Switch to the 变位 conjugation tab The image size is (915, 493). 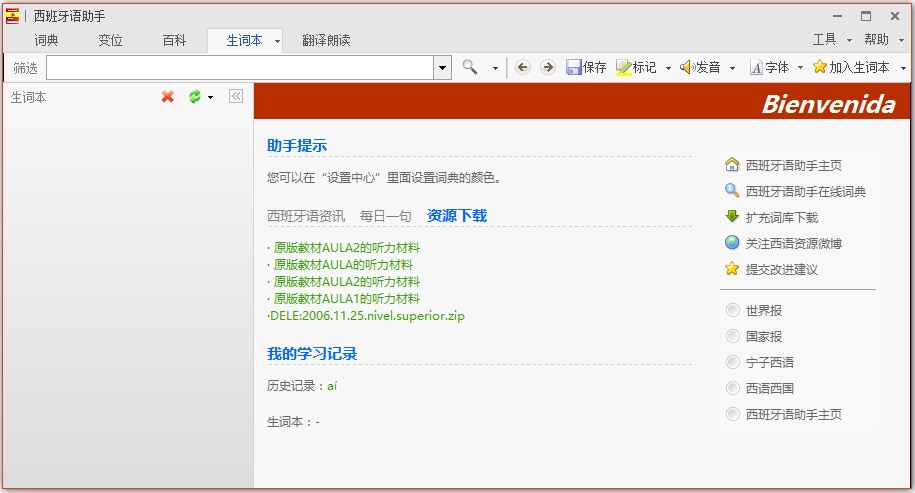(110, 40)
